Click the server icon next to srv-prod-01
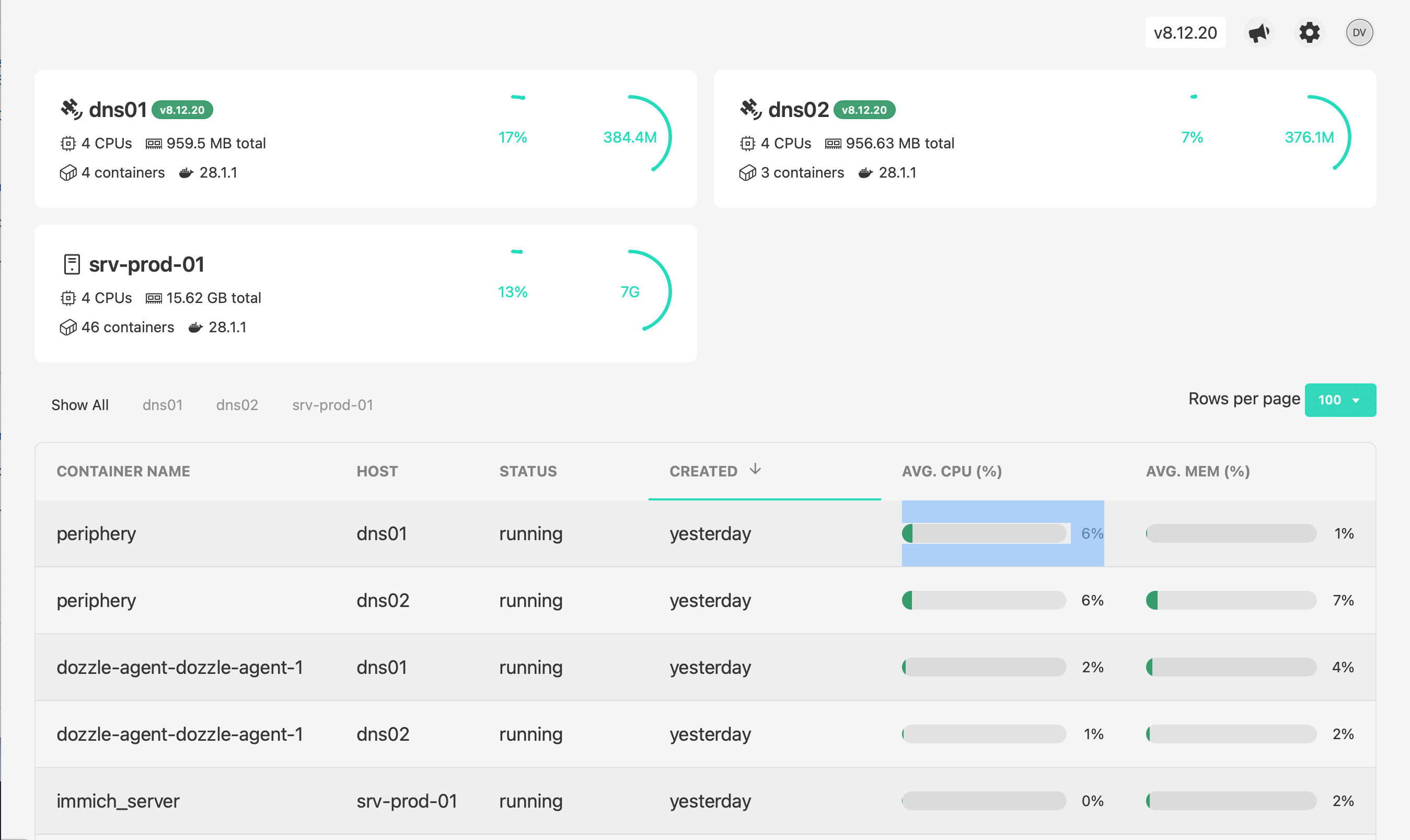1410x840 pixels. coord(72,263)
